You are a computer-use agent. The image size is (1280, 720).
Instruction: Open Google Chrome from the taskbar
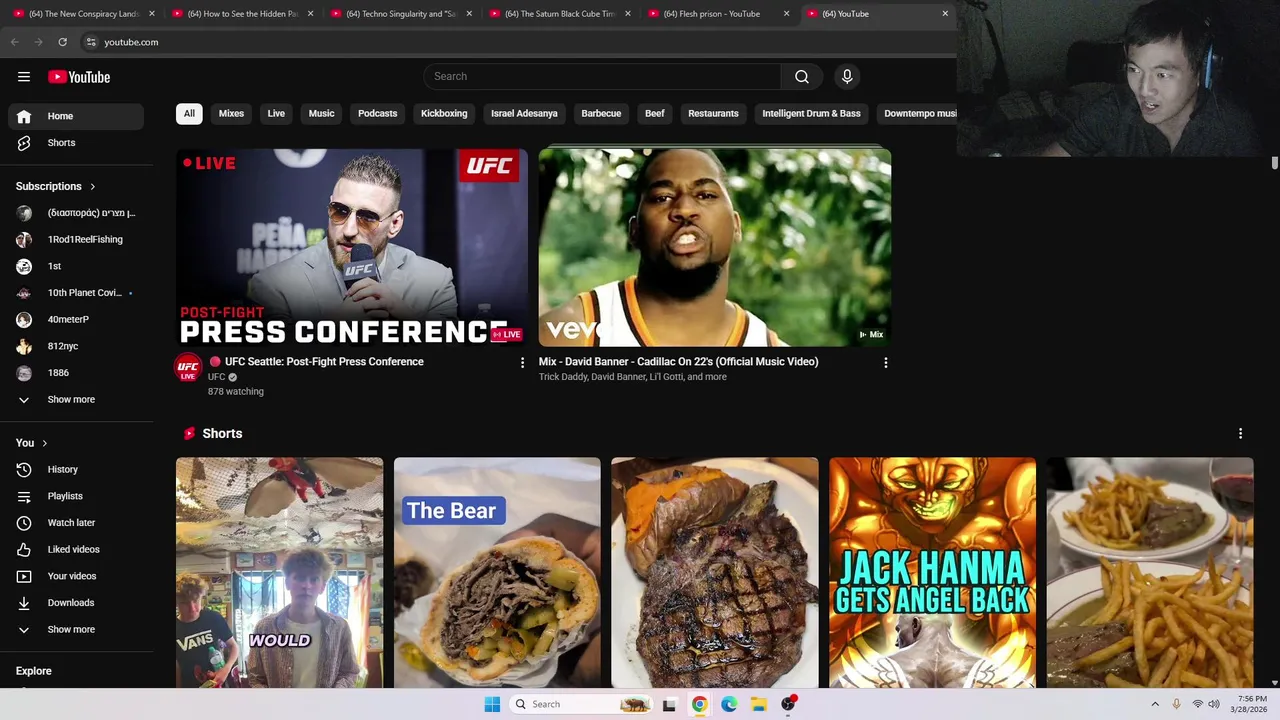699,704
